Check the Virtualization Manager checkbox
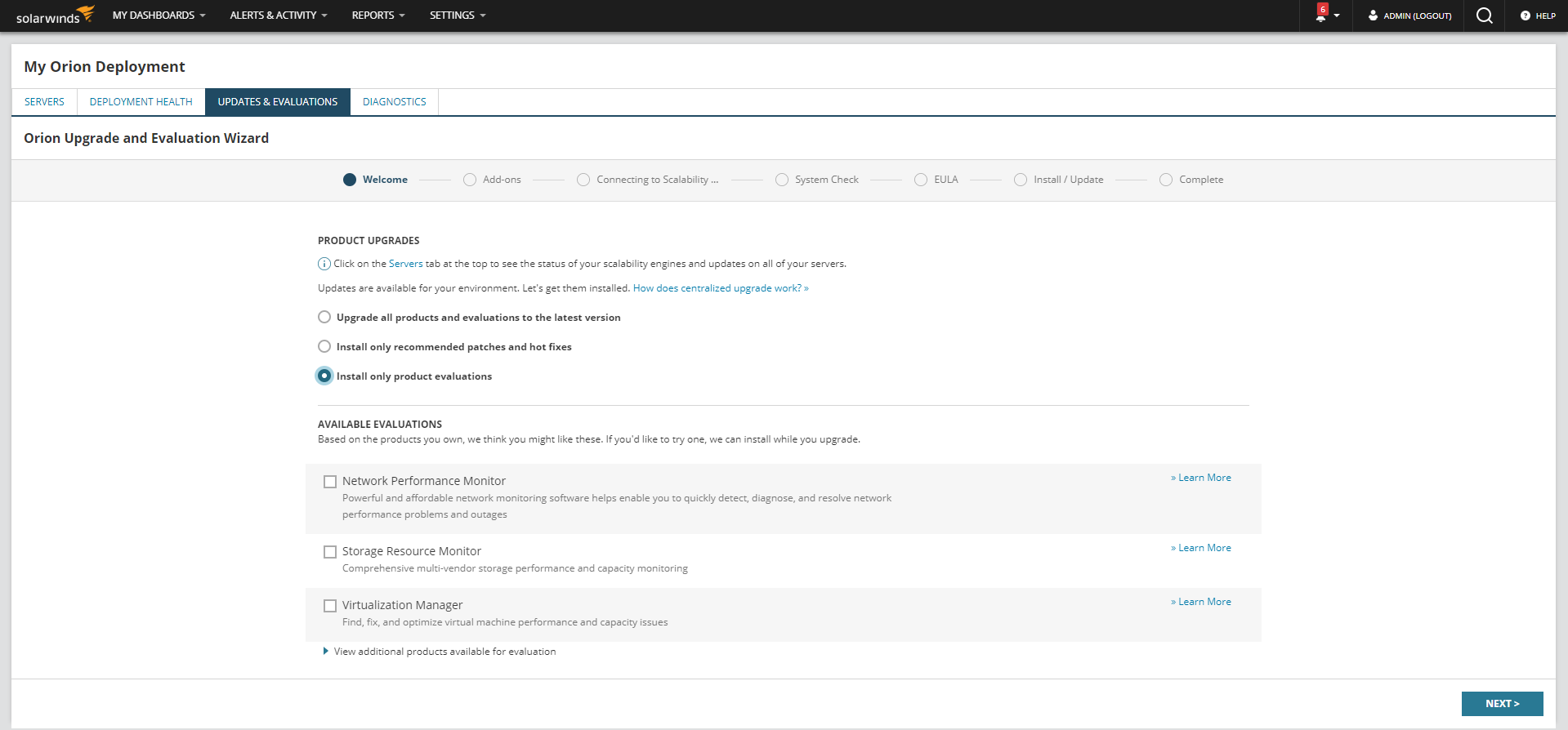1568x730 pixels. [330, 606]
